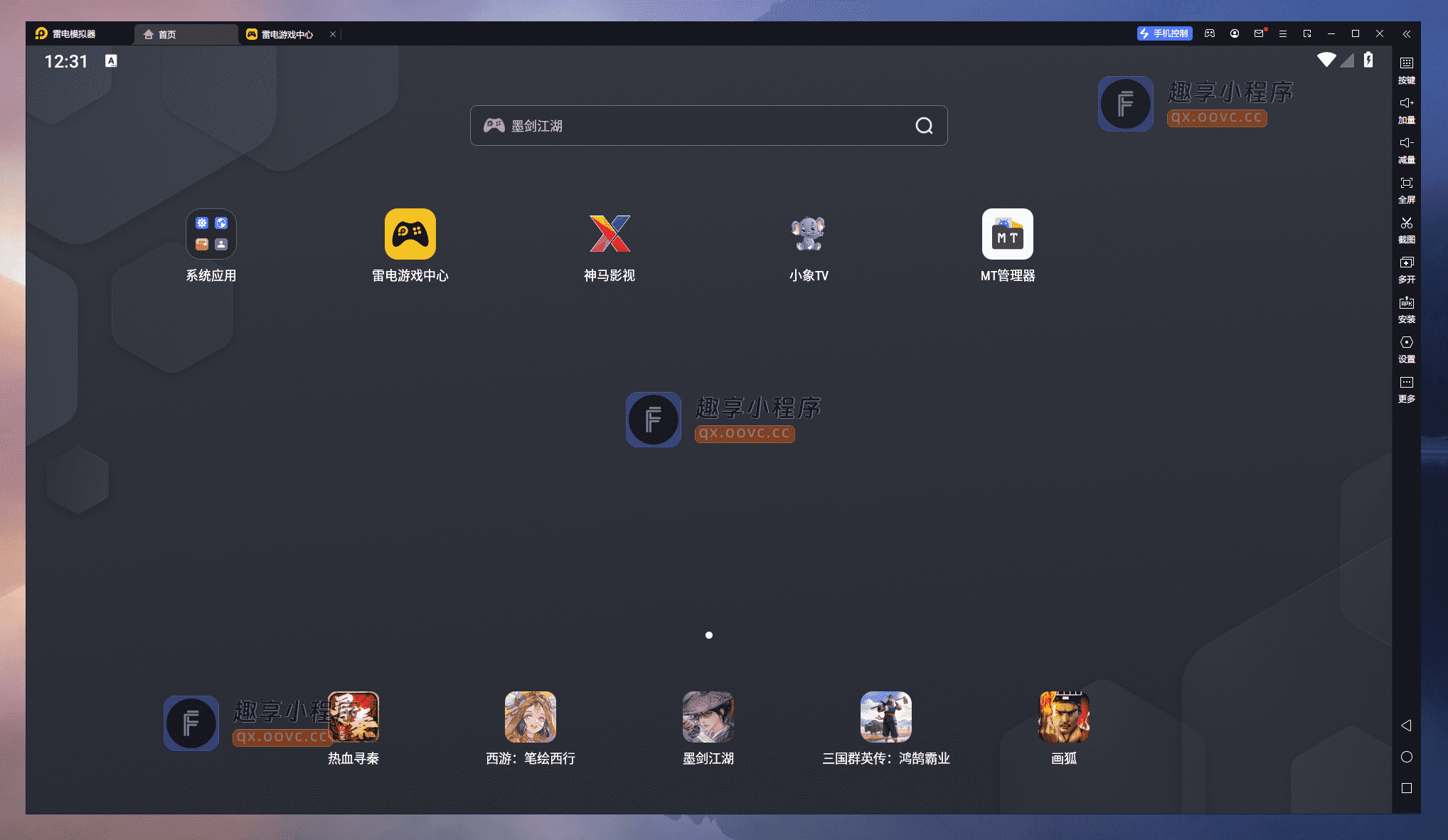Open the hamburger menu in title bar

click(1283, 33)
